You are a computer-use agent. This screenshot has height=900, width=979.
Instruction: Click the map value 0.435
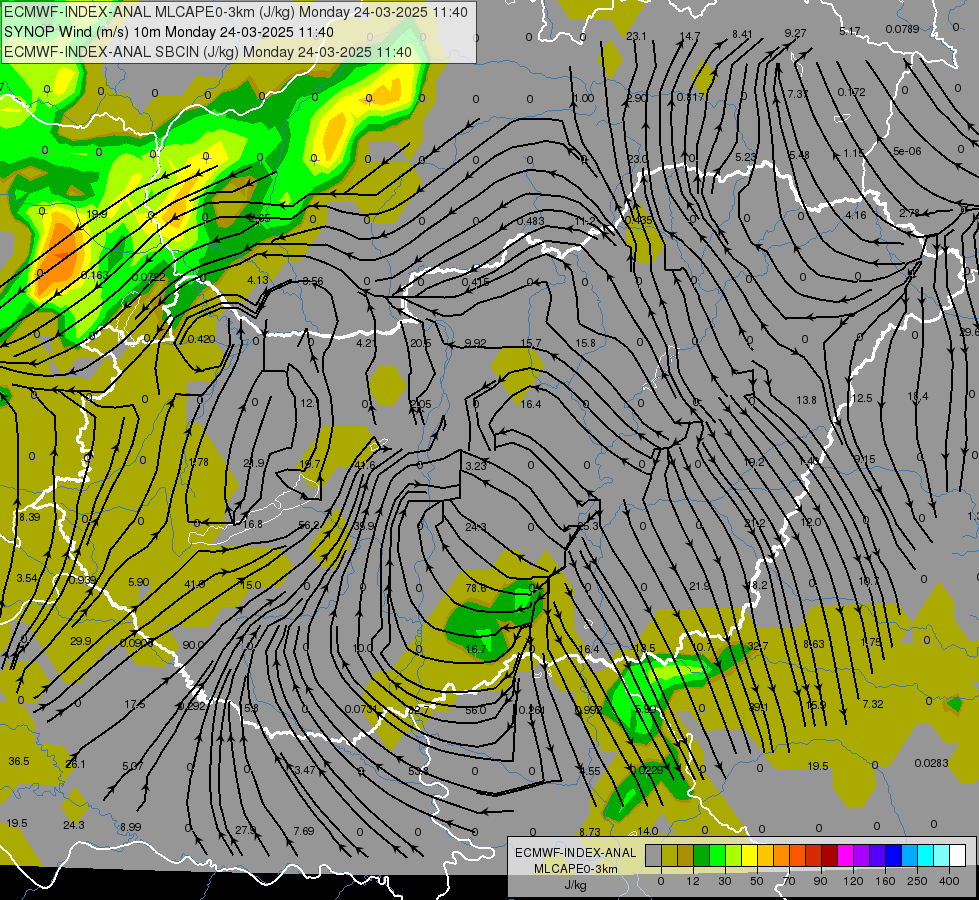tap(638, 220)
